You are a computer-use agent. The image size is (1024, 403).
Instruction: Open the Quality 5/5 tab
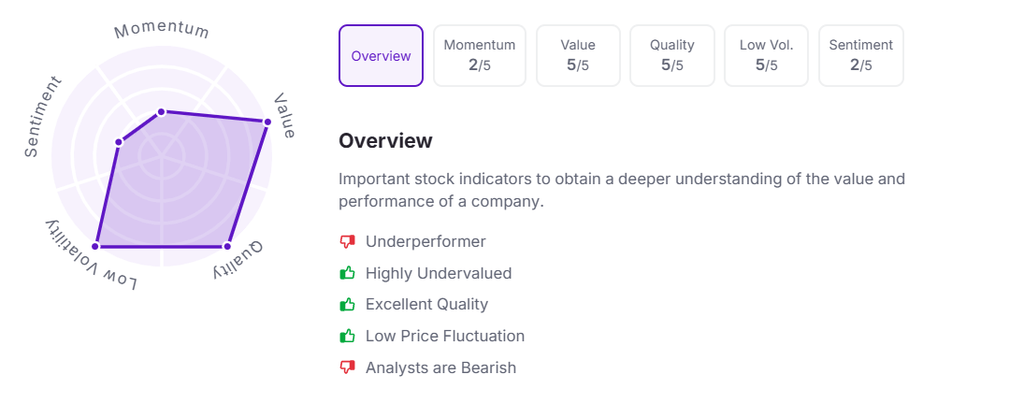click(x=672, y=56)
